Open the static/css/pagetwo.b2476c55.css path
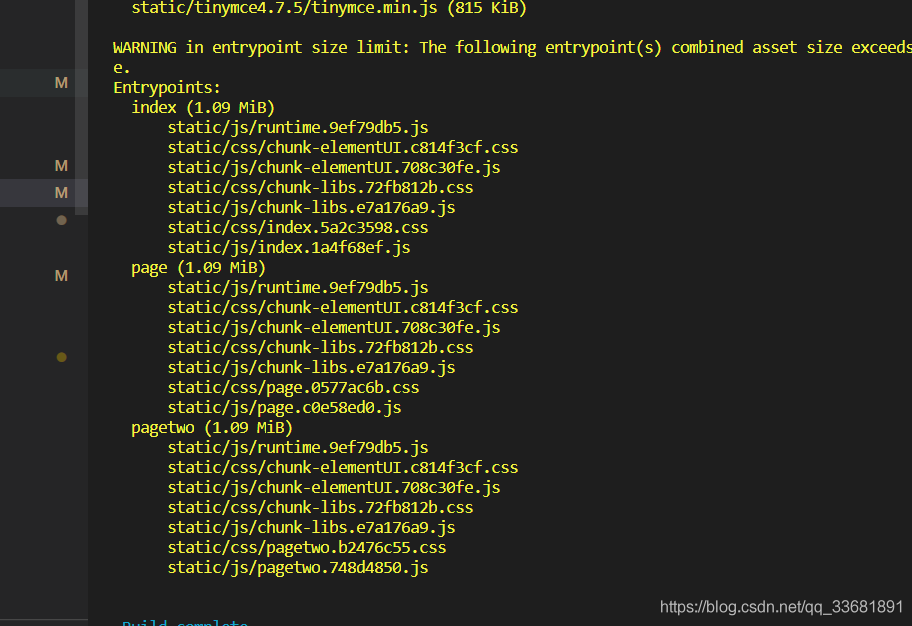The height and width of the screenshot is (626, 912). pos(307,547)
